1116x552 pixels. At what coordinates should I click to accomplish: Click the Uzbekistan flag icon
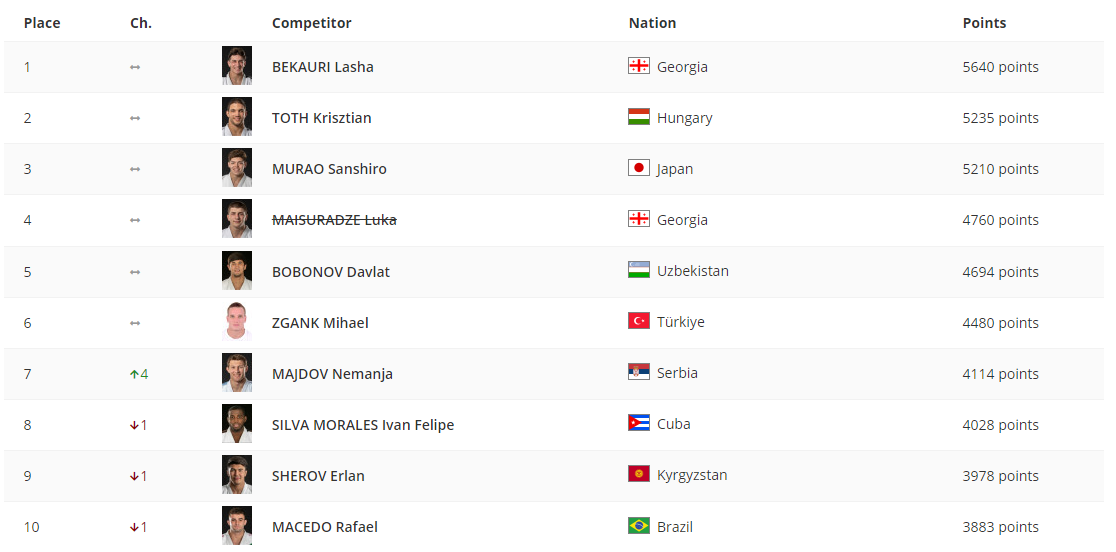tap(638, 270)
